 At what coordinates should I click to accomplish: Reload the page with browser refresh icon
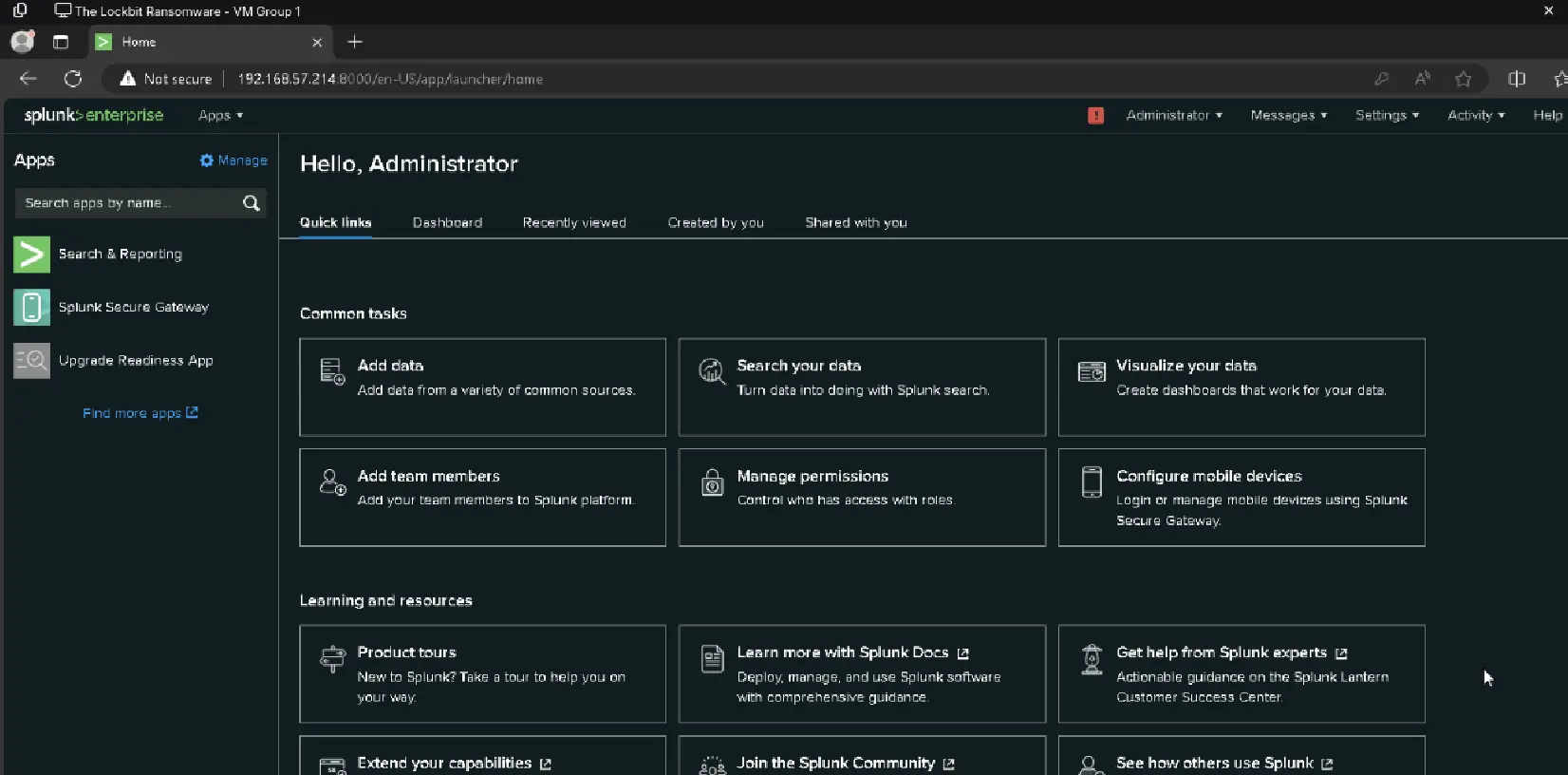(x=73, y=79)
